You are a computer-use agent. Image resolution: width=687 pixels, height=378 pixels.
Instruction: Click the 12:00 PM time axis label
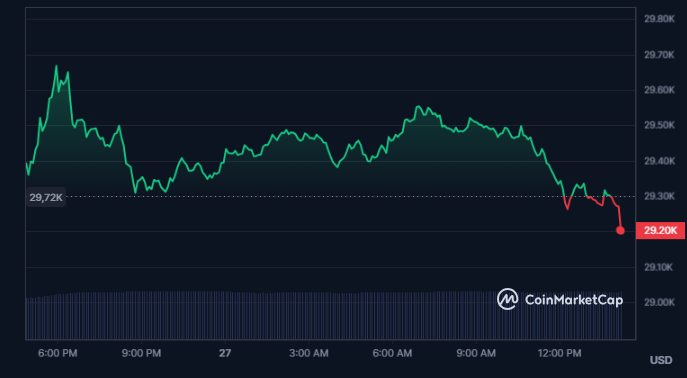point(560,353)
